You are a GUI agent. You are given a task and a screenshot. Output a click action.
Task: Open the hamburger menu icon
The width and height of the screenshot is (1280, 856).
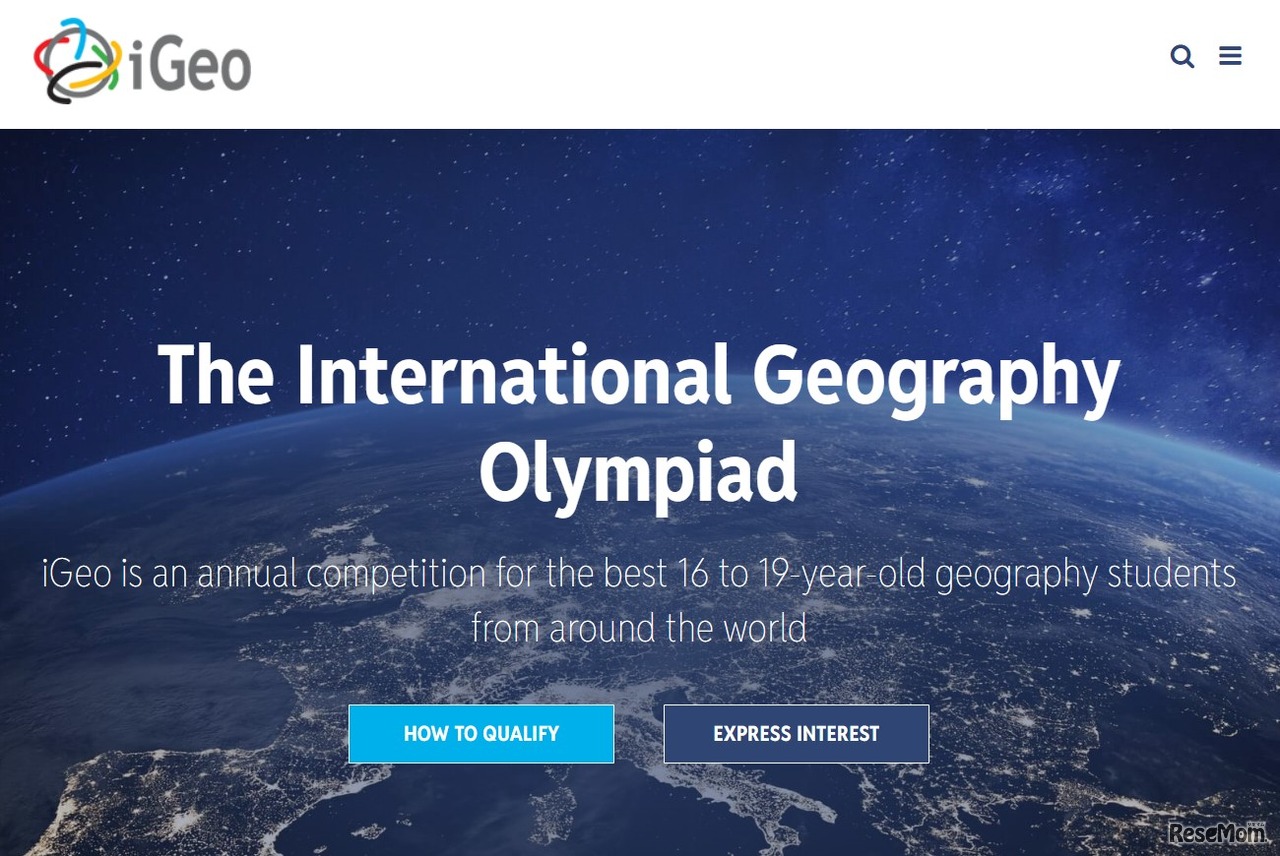[x=1230, y=56]
